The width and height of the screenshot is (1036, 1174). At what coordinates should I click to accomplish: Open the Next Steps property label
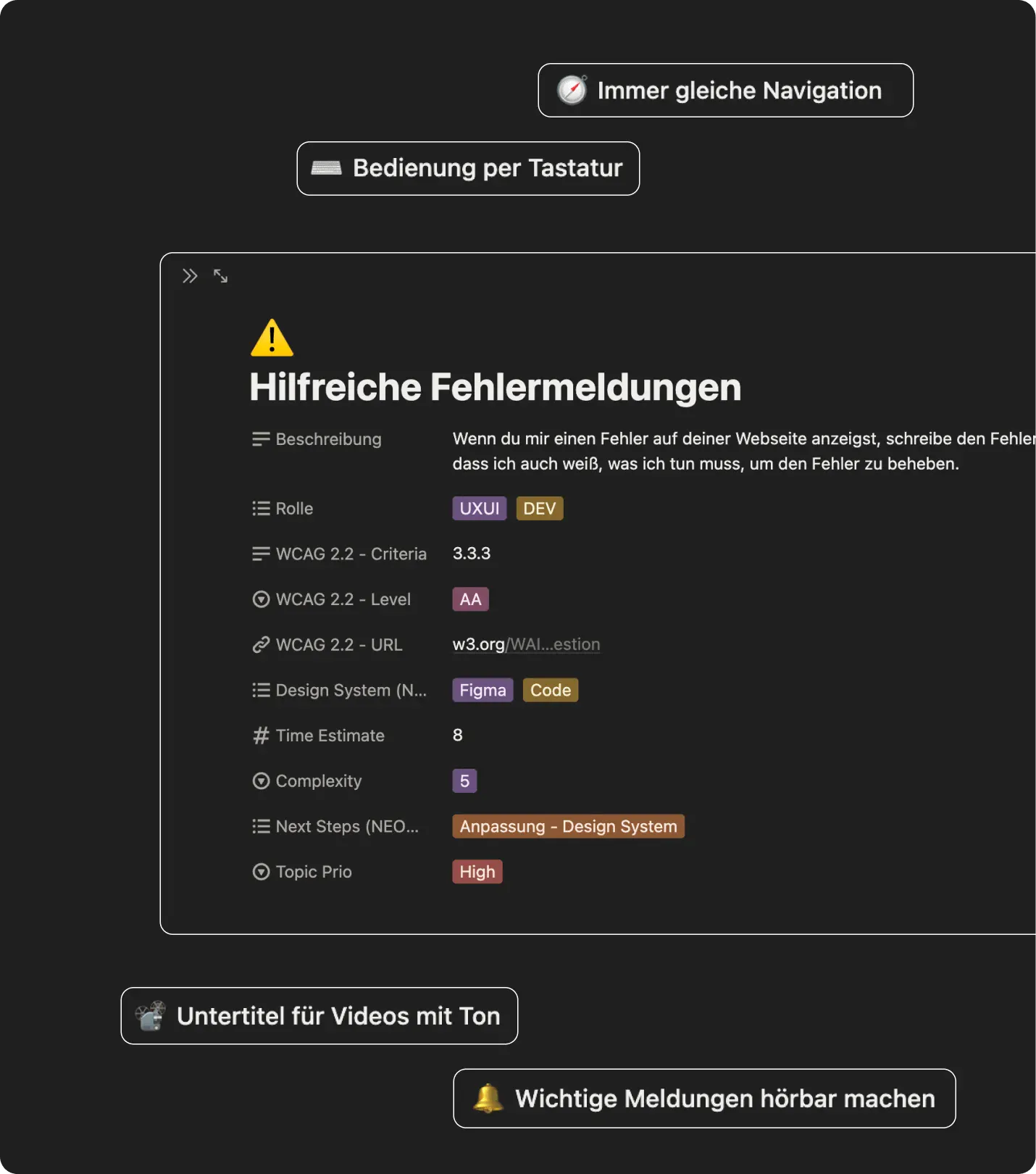tap(347, 826)
